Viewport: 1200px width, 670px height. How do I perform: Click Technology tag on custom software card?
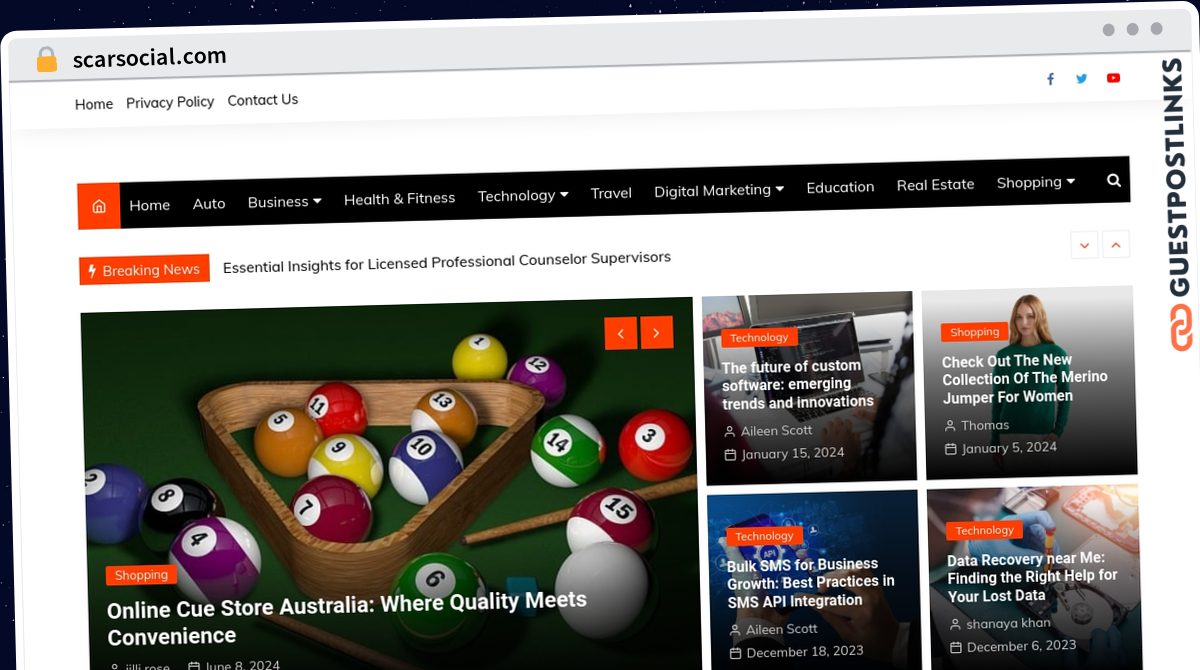(759, 337)
